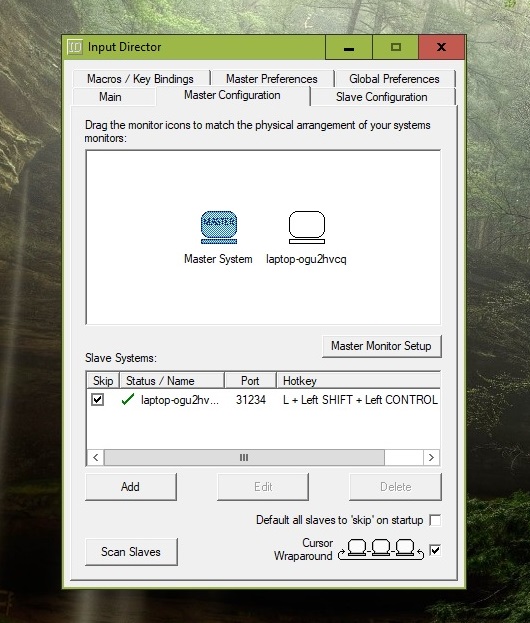Click the Master Monitor Setup button

[x=381, y=346]
